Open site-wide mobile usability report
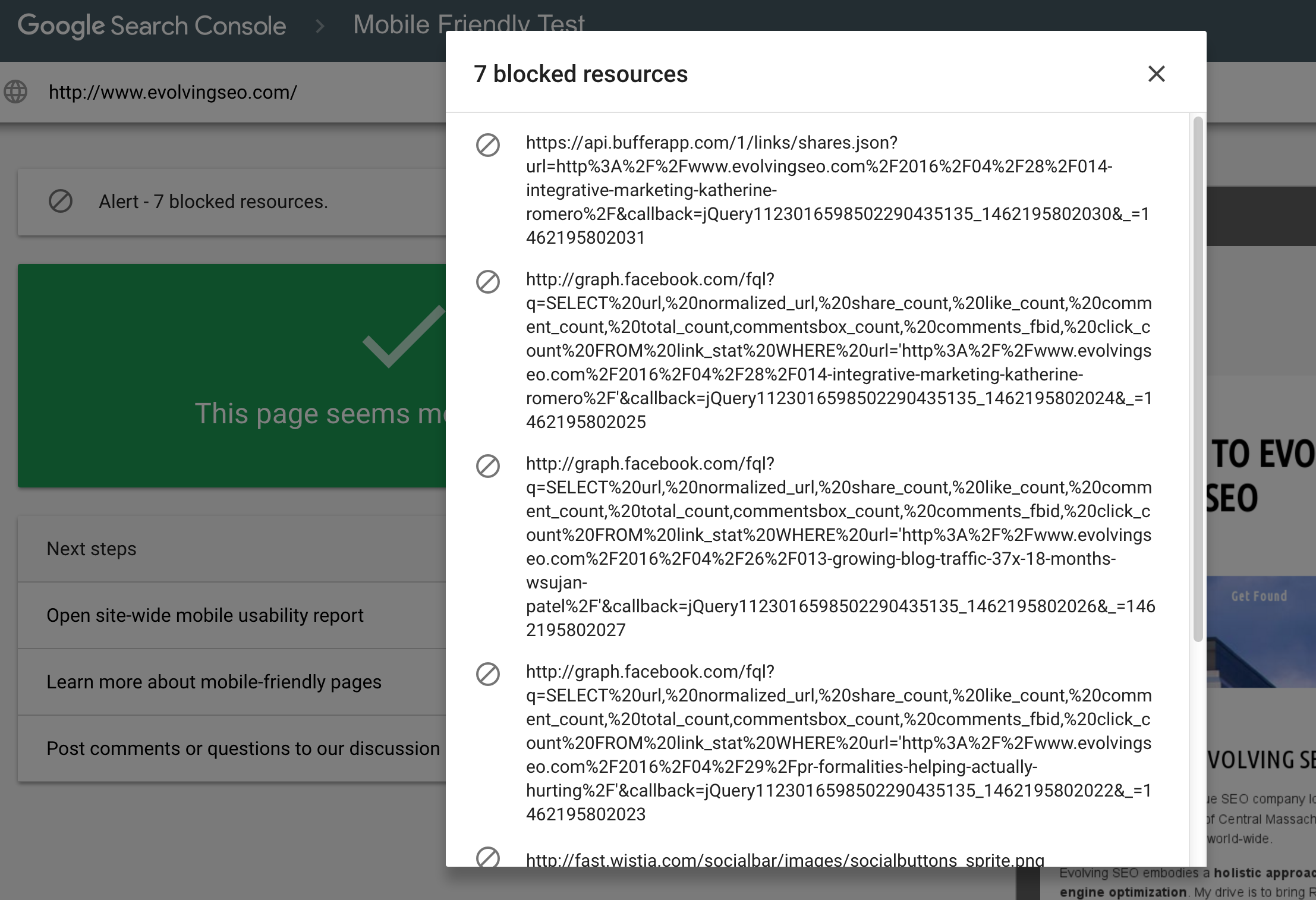The width and height of the screenshot is (1316, 900). coord(205,615)
